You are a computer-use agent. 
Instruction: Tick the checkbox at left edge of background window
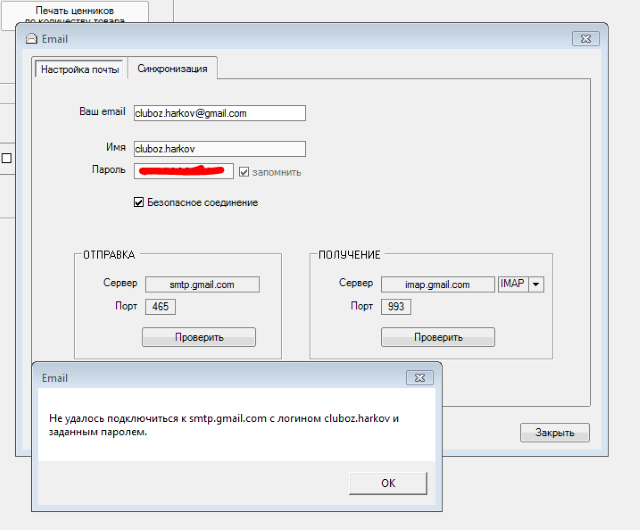tap(6, 158)
